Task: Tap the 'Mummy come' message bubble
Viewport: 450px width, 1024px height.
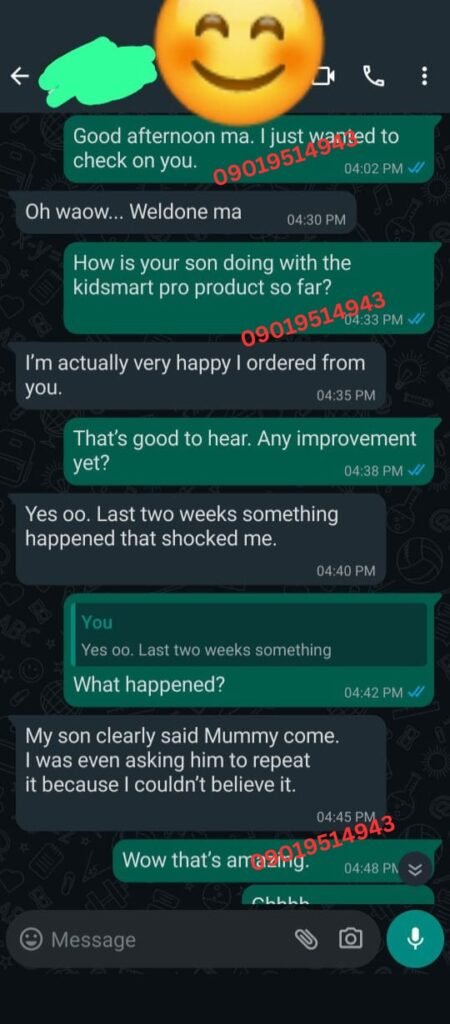Action: [201, 773]
